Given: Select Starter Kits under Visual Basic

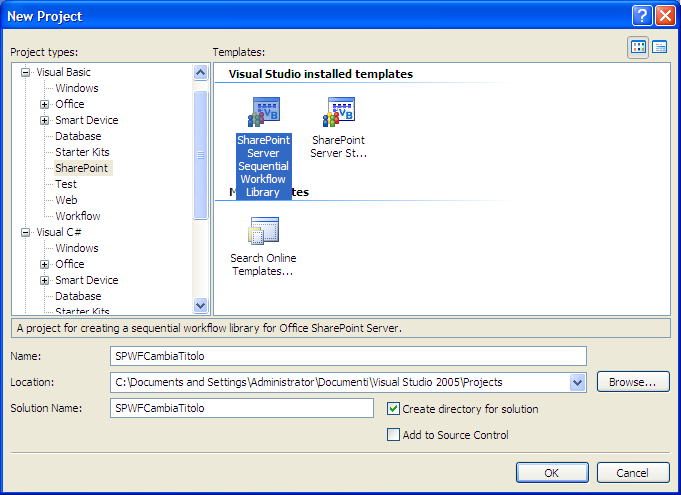Looking at the screenshot, I should pyautogui.click(x=82, y=152).
